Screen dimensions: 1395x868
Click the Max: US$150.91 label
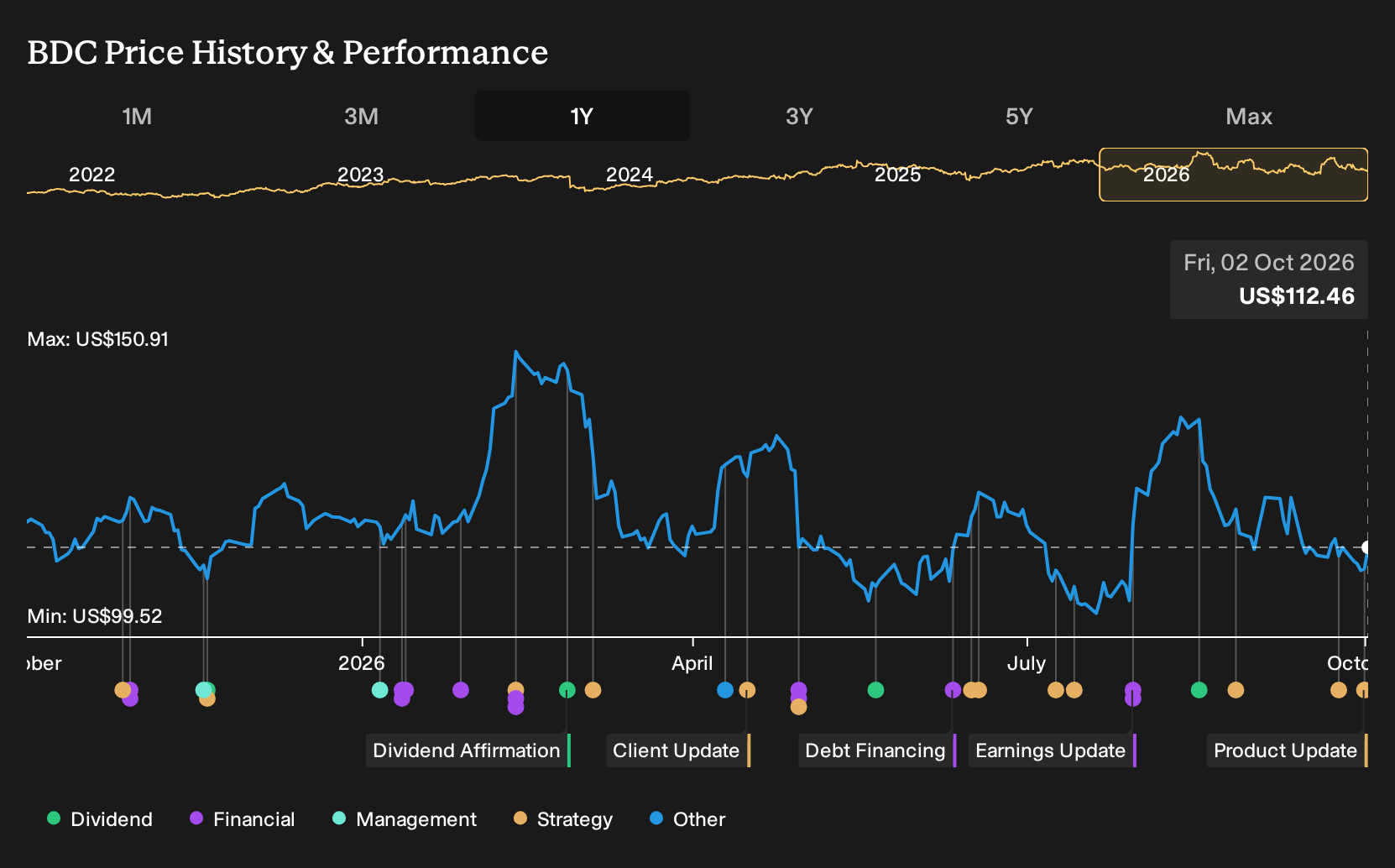[x=98, y=339]
